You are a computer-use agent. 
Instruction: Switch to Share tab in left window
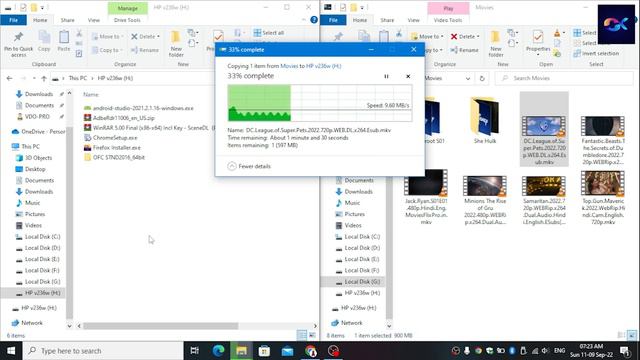67,20
